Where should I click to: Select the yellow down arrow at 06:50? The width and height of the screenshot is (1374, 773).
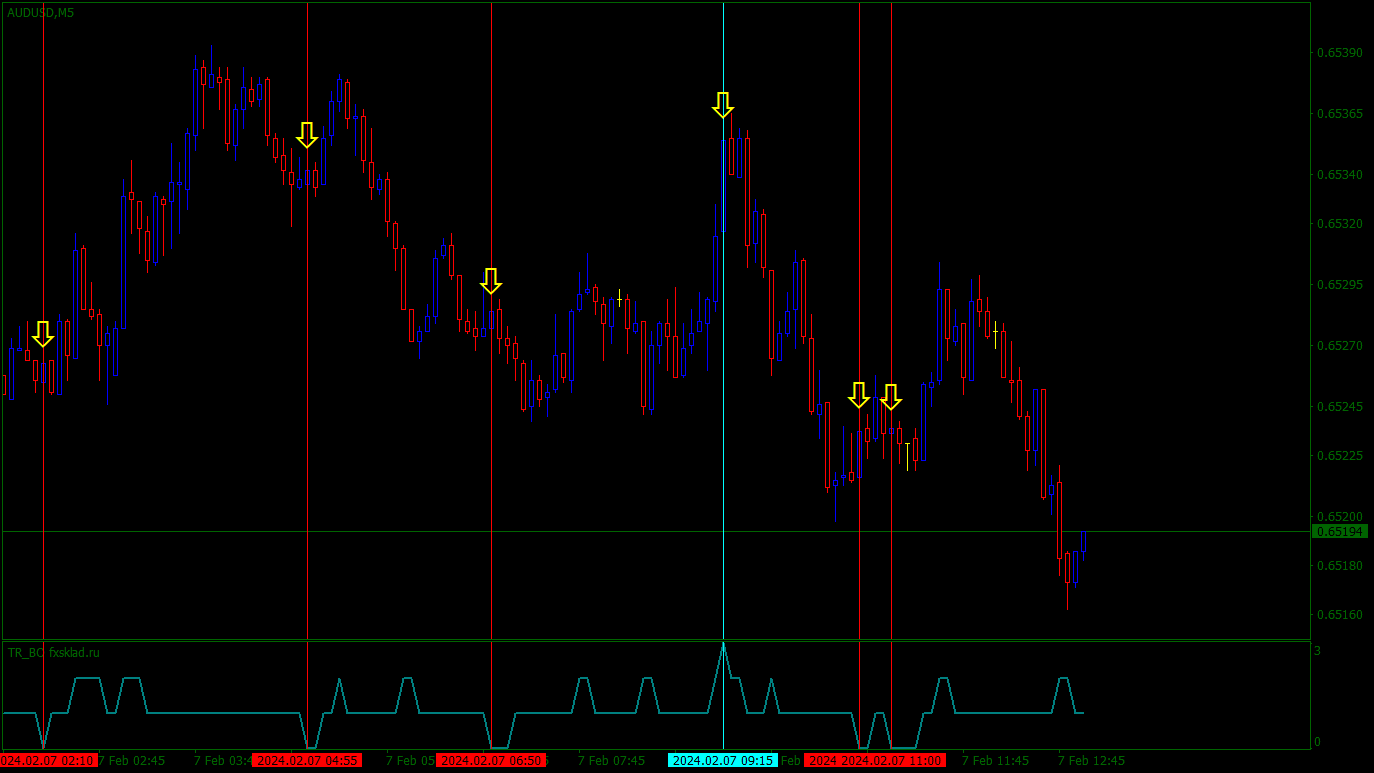(x=491, y=281)
